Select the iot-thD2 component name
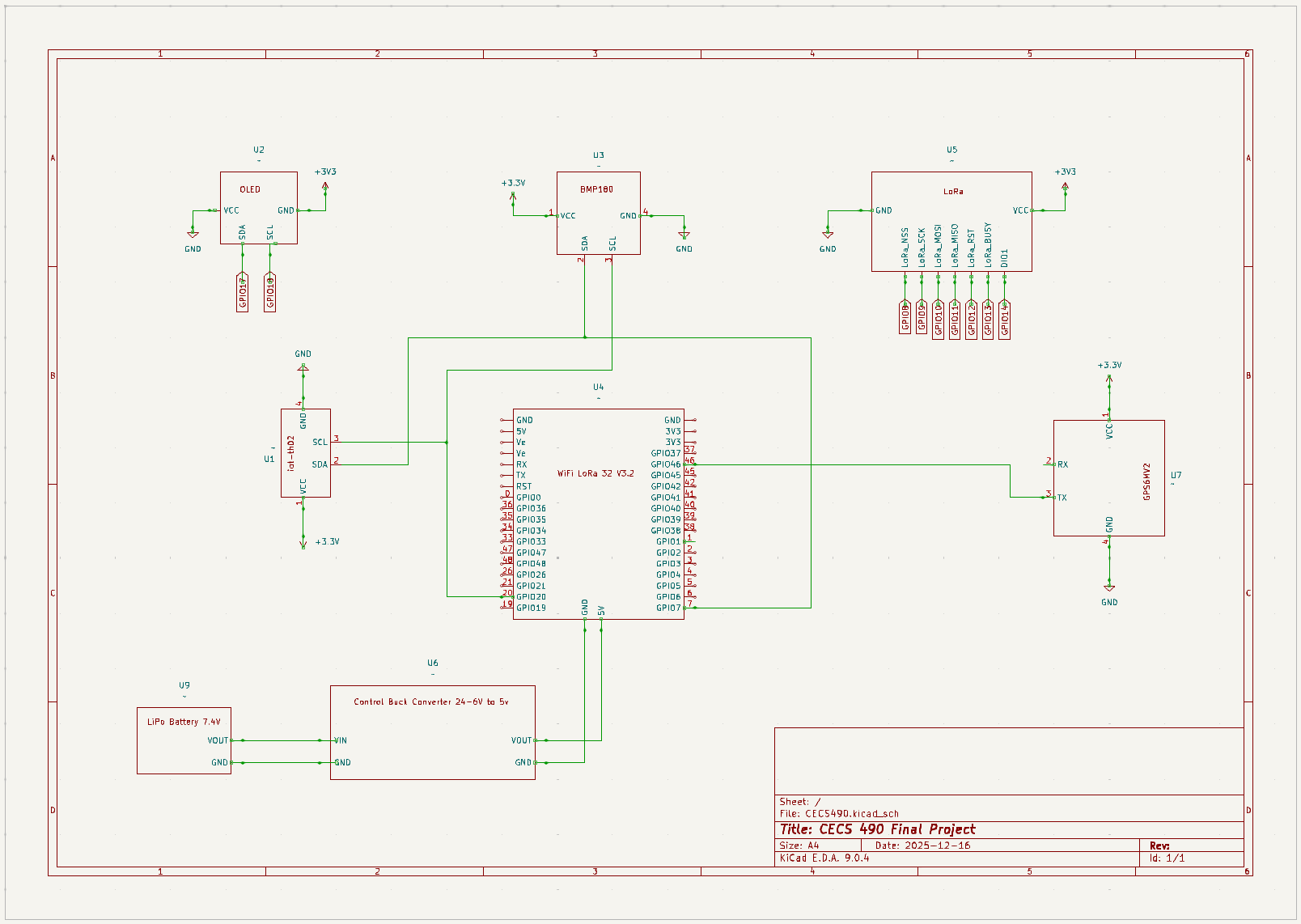This screenshot has height=924, width=1301. pyautogui.click(x=291, y=453)
